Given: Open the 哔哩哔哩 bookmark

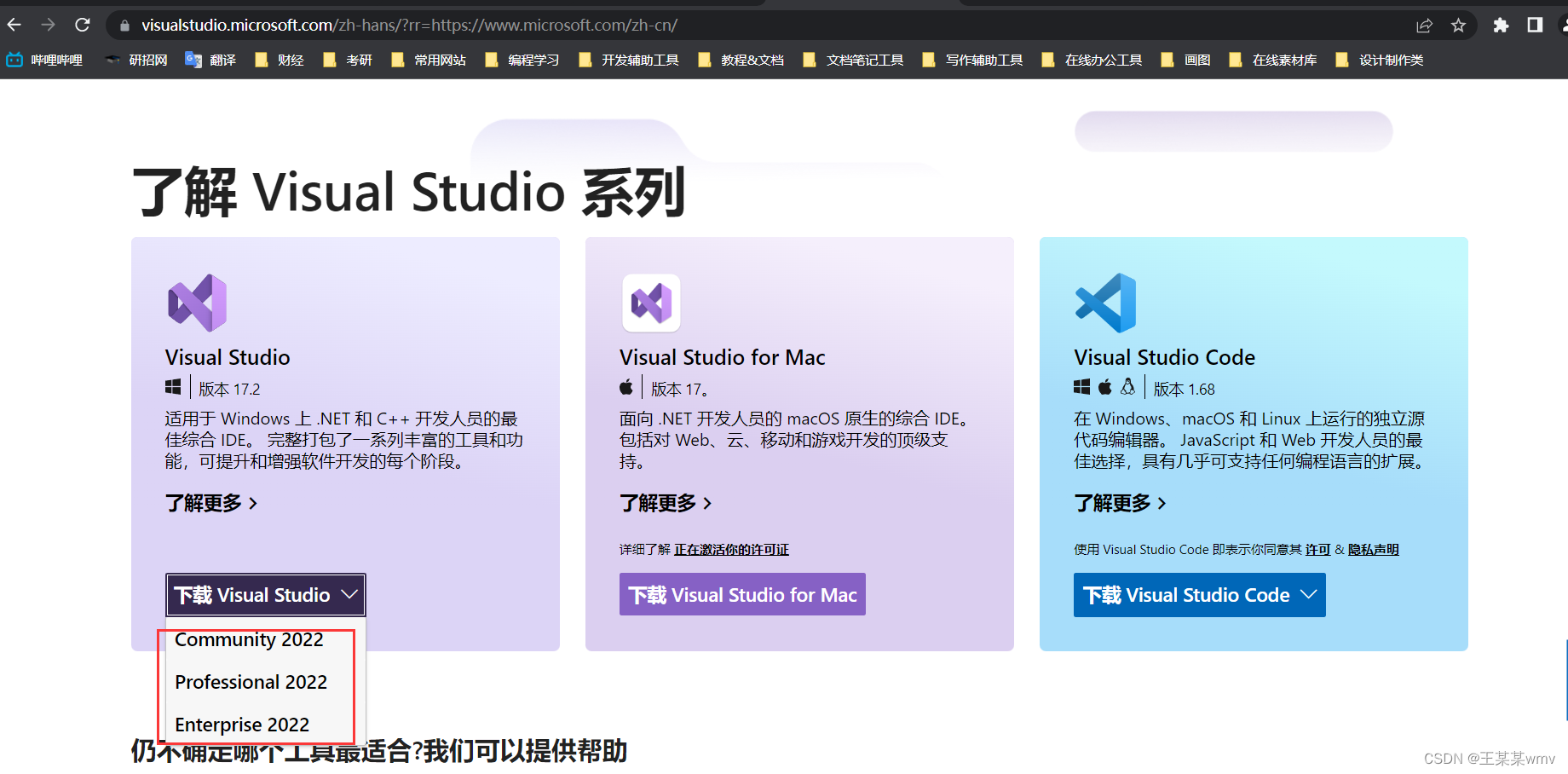Looking at the screenshot, I should coord(44,60).
